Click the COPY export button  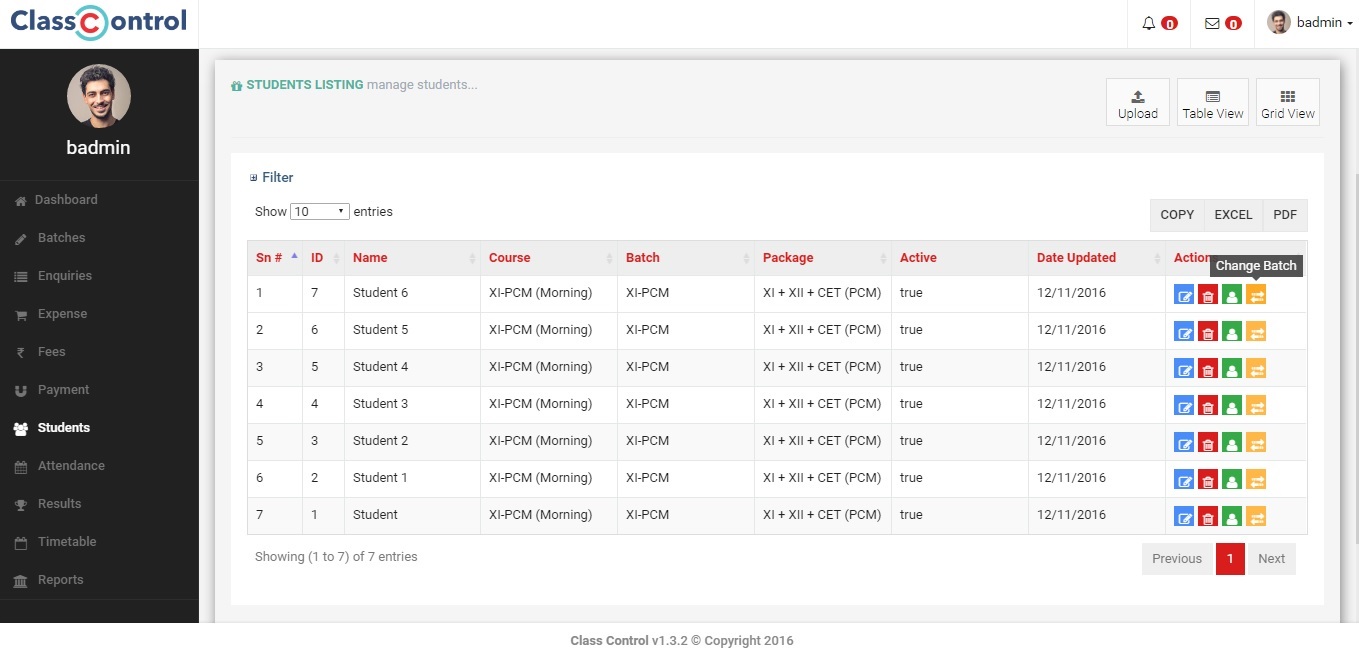coord(1177,215)
